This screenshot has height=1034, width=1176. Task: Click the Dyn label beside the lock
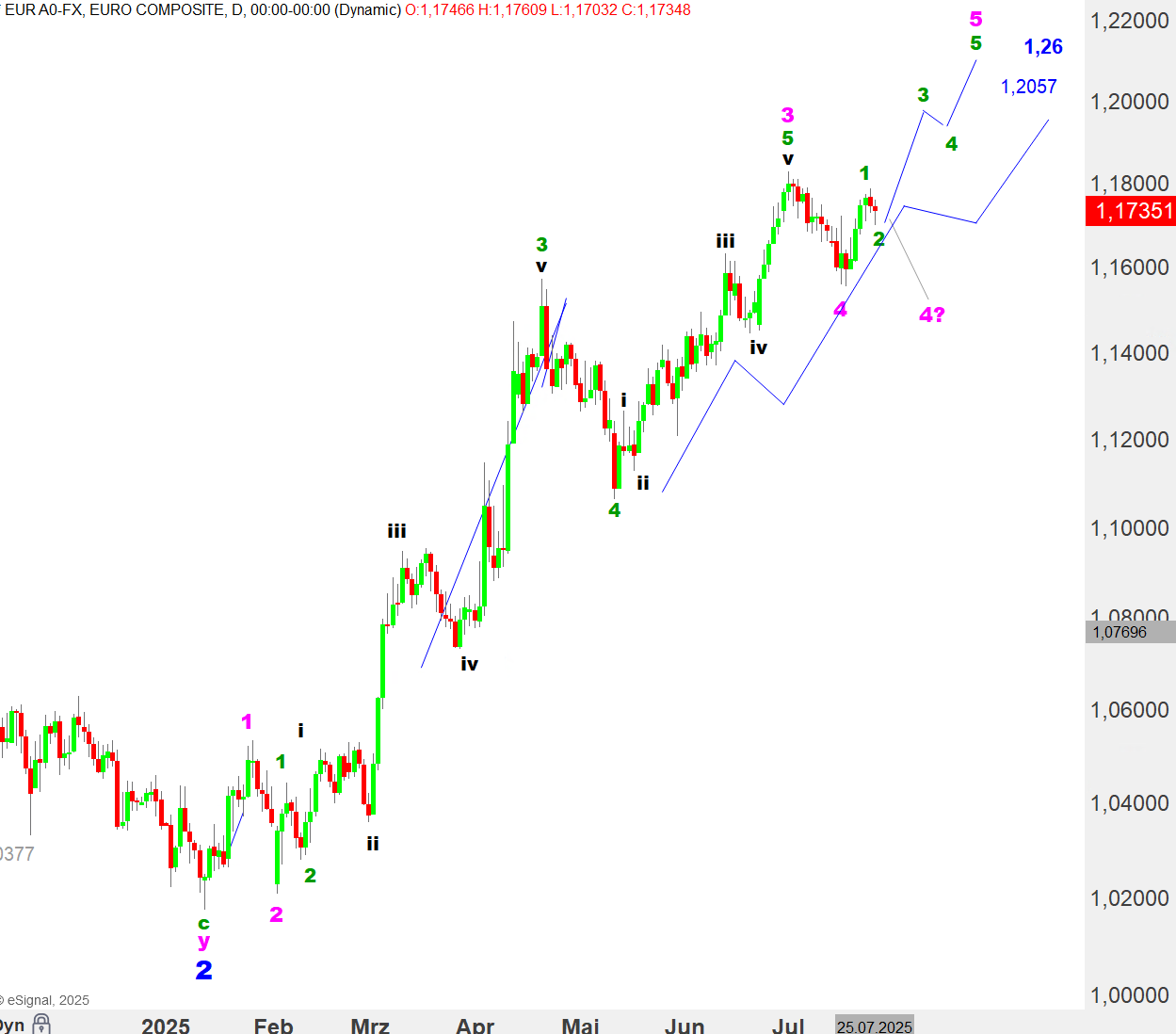pos(11,1026)
